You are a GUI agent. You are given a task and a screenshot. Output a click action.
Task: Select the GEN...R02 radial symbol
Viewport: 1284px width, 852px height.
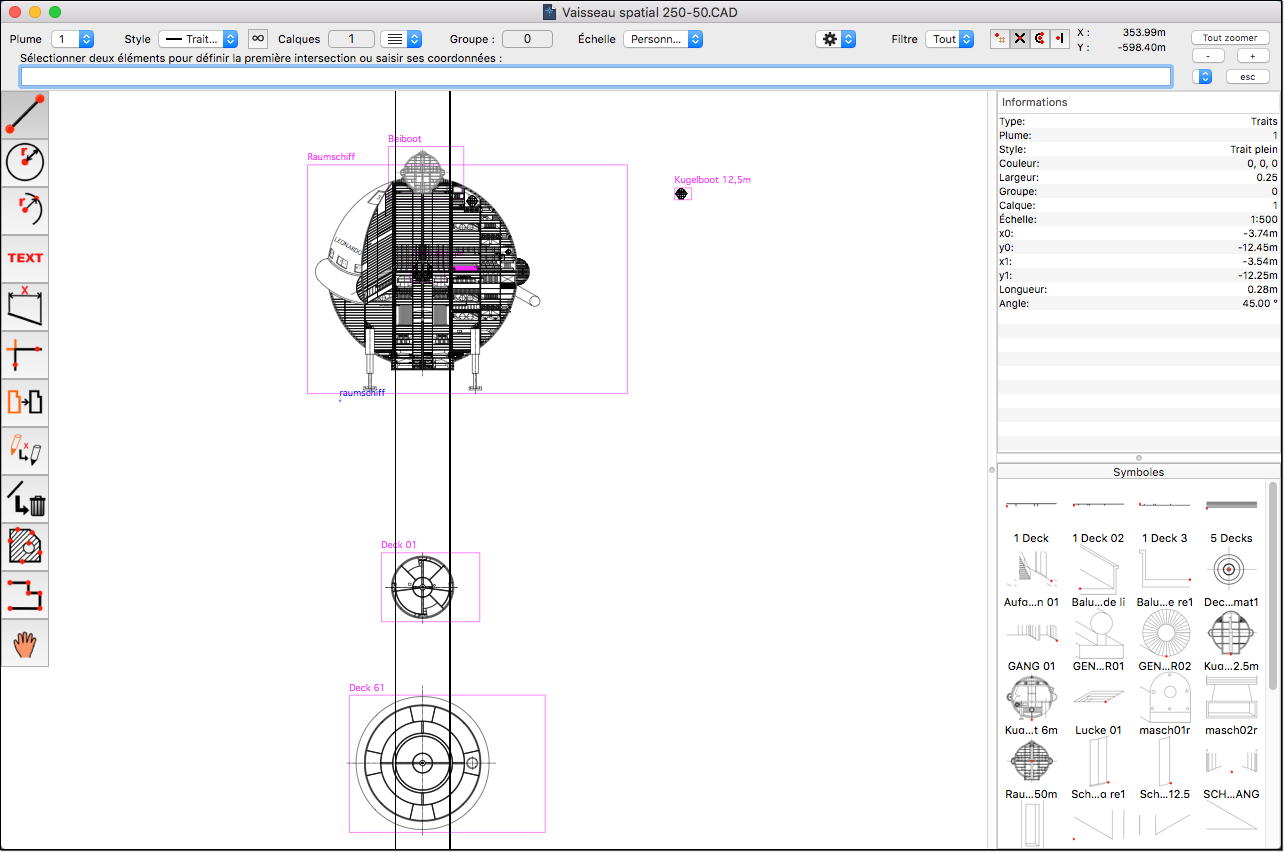1165,640
